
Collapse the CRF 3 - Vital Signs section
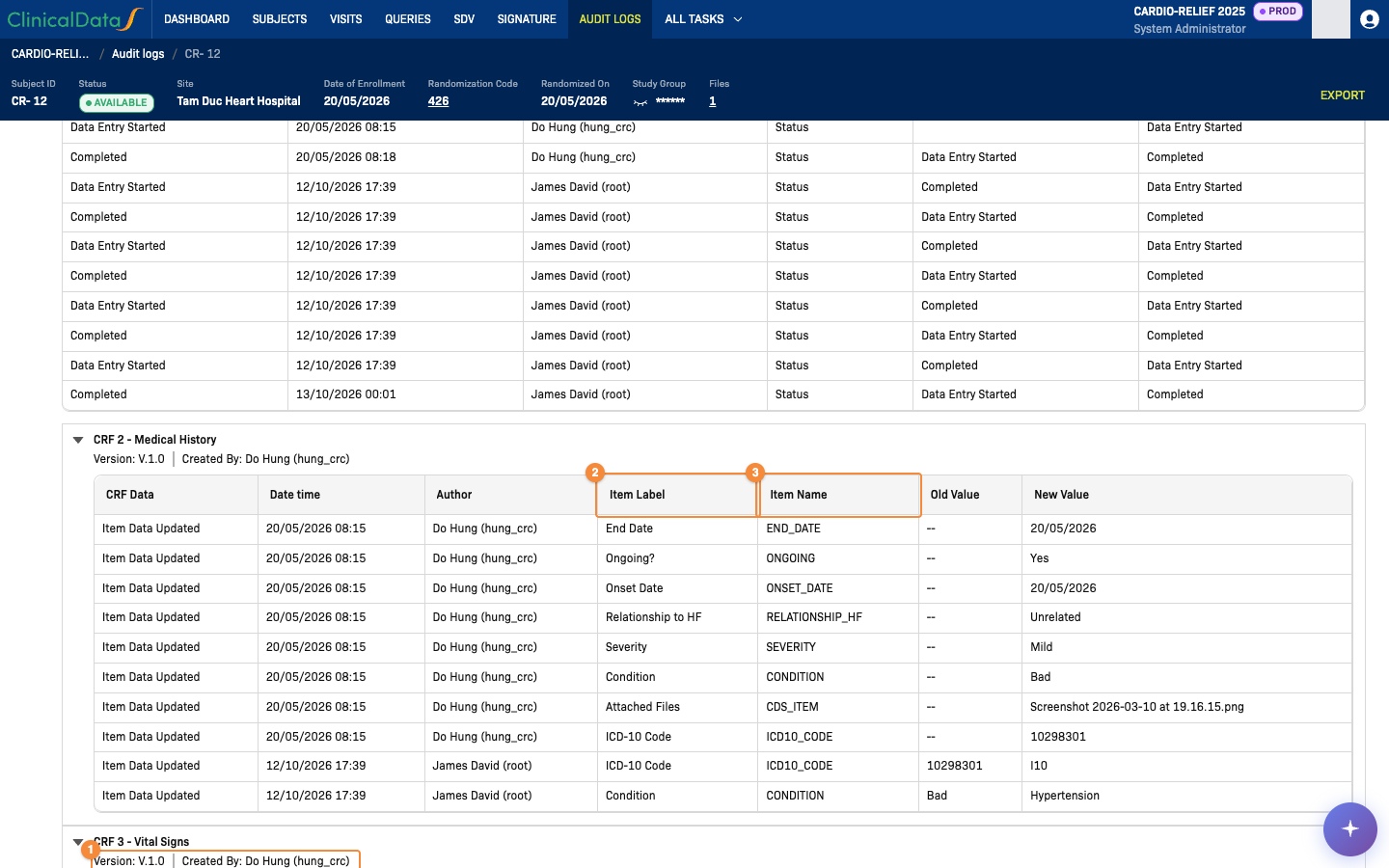78,842
